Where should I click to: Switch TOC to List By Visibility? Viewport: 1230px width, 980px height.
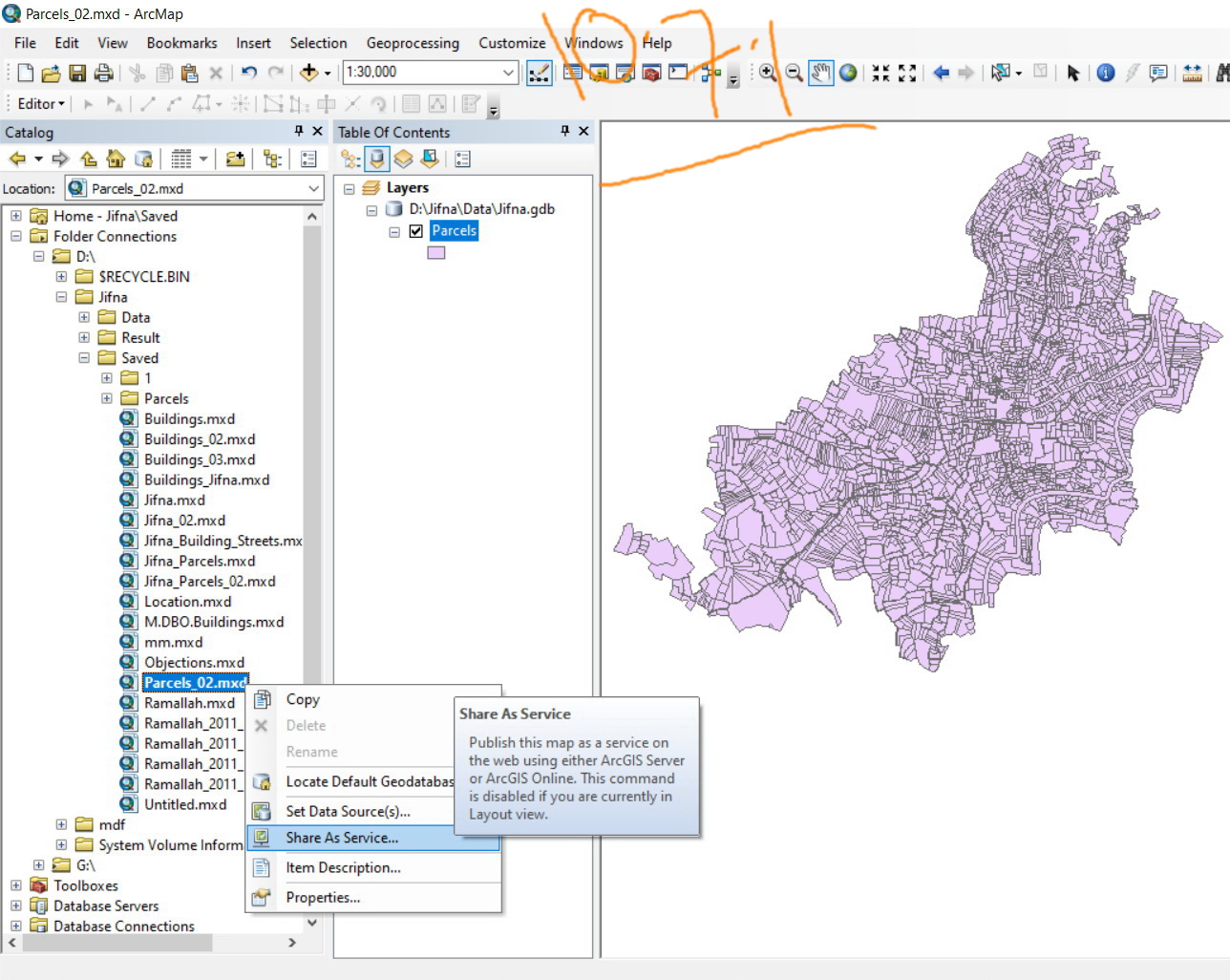pos(404,160)
